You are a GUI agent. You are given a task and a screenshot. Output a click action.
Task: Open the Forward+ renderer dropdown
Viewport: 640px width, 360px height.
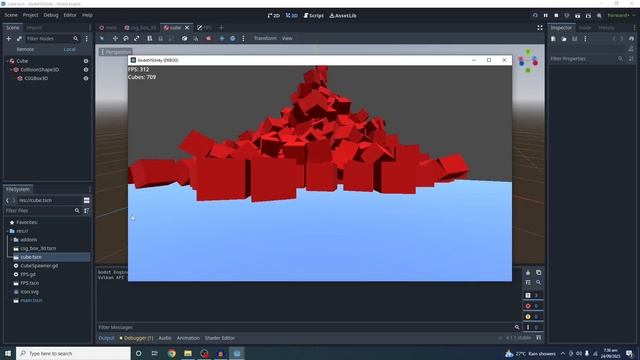621,16
